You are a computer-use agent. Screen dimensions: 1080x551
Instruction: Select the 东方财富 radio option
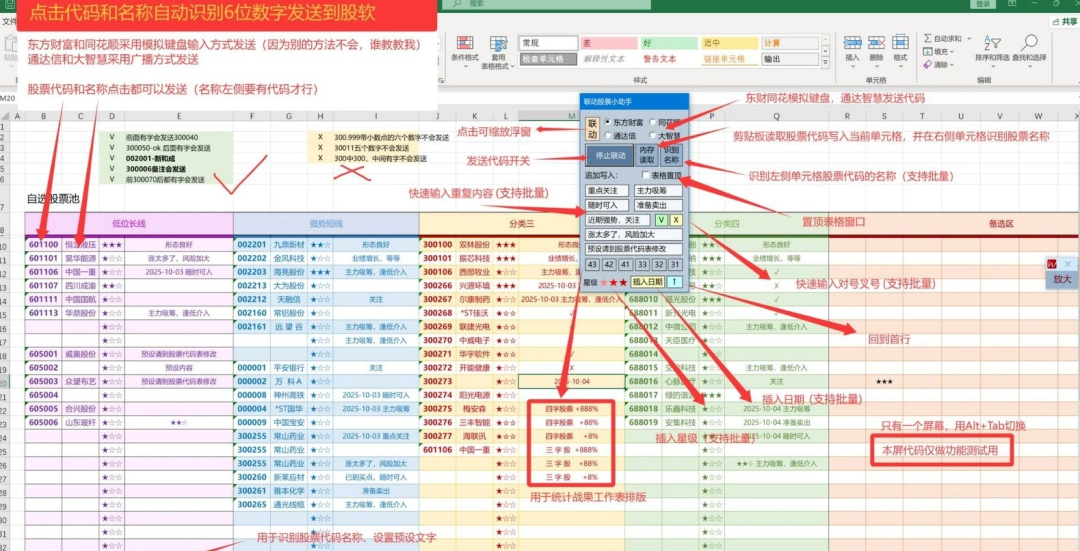(608, 123)
